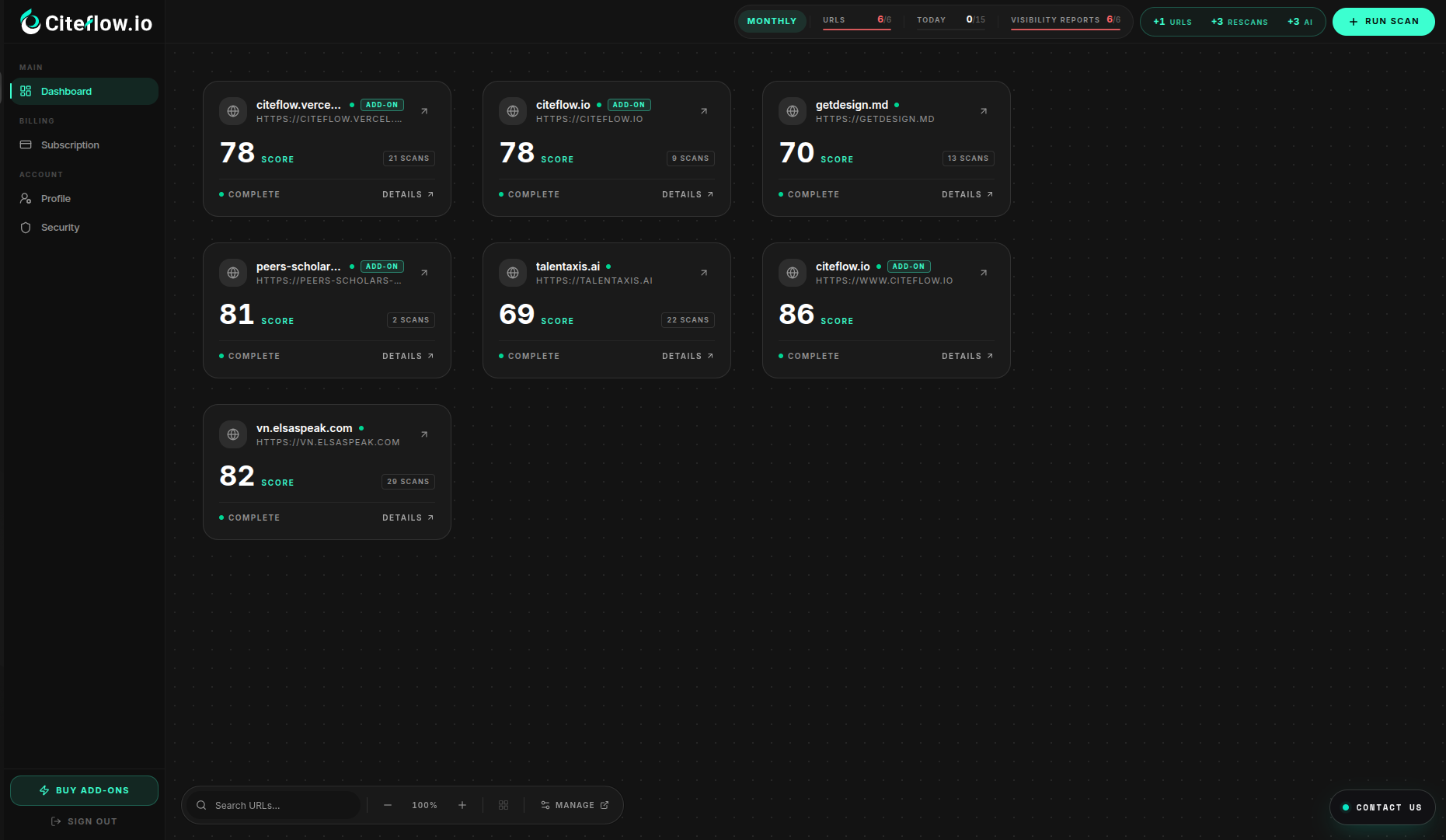
Task: Open Details for vn.elsaspeak.com card
Action: 408,518
